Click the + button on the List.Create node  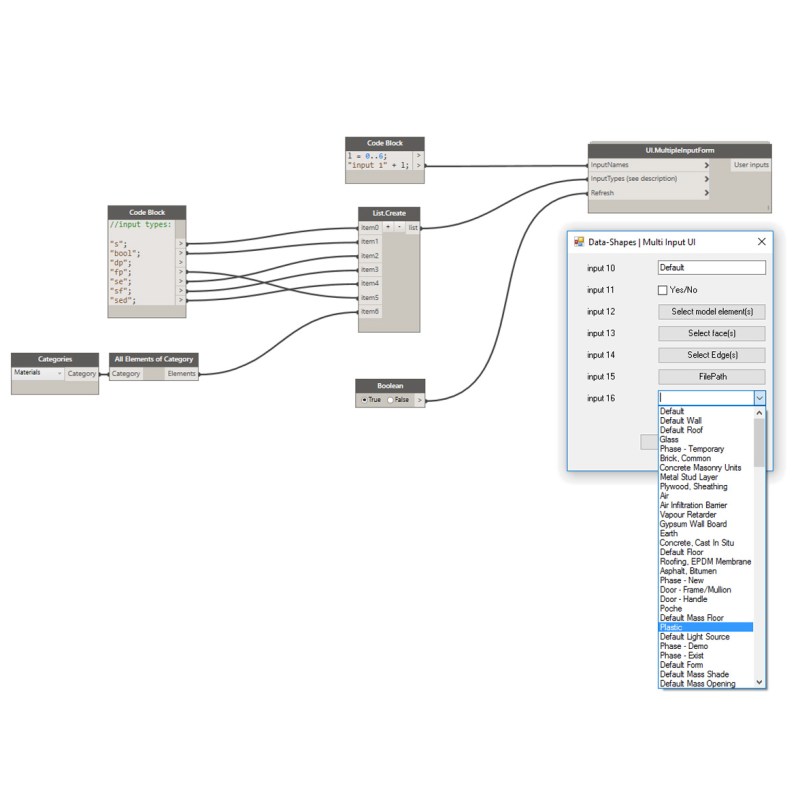[x=388, y=227]
